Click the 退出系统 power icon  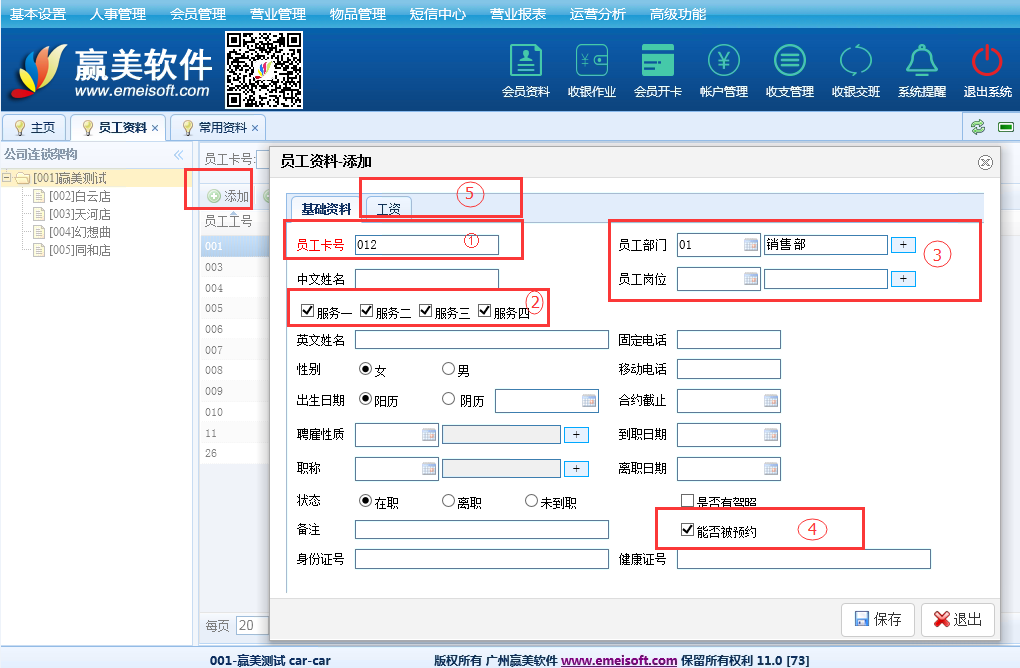click(987, 62)
